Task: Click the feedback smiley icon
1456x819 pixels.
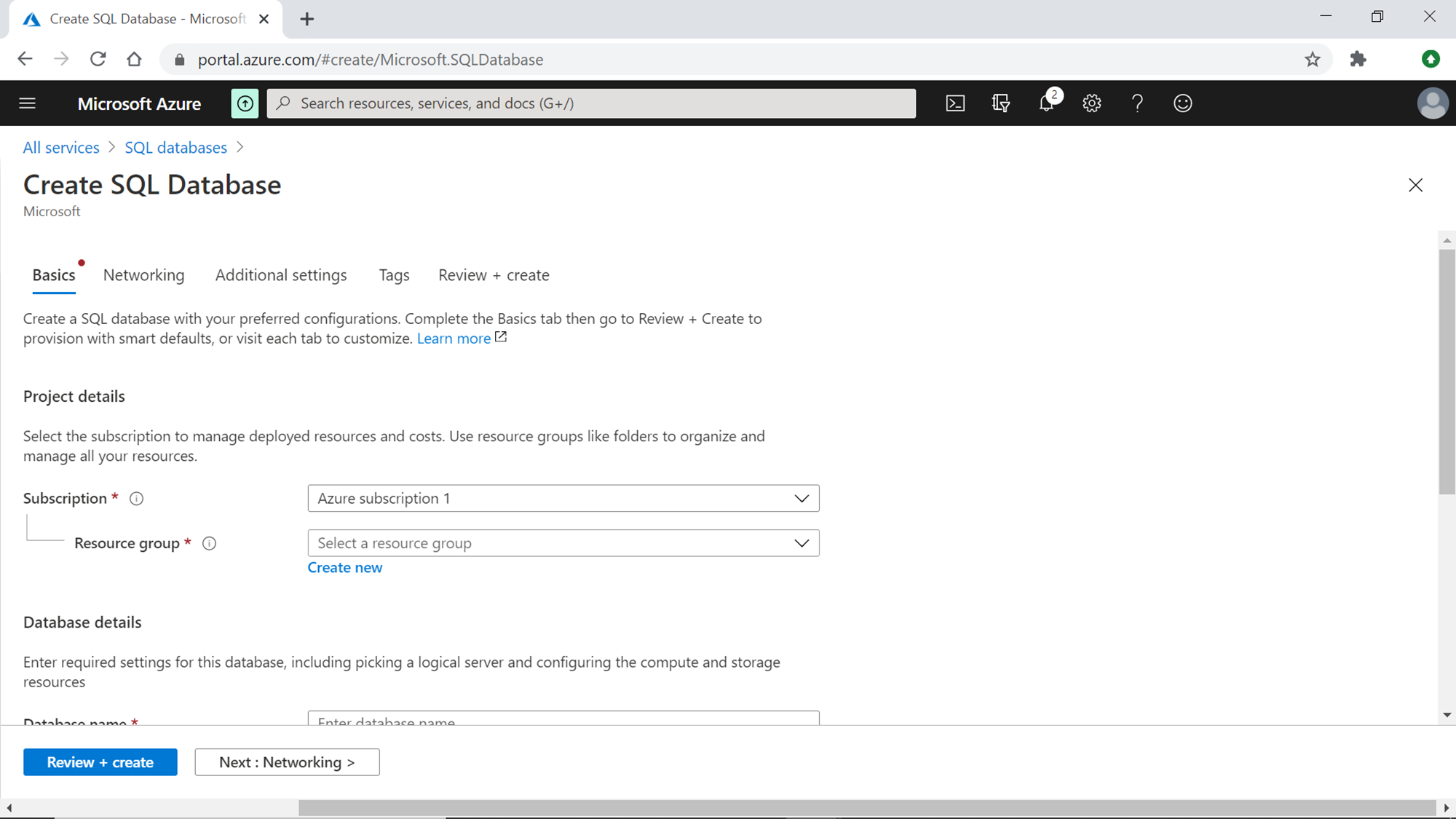Action: [1182, 103]
